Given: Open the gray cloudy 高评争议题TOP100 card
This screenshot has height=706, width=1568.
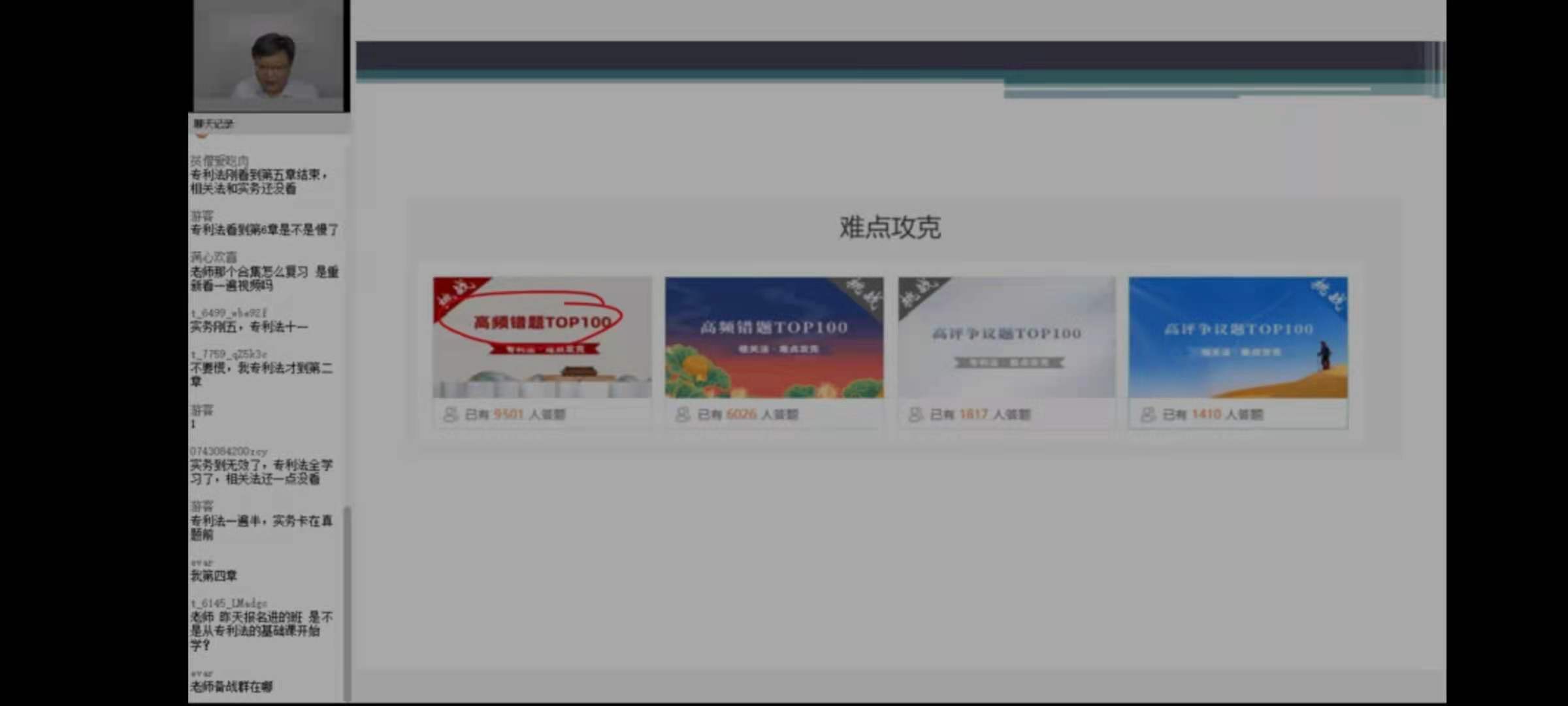Looking at the screenshot, I should click(x=1006, y=338).
